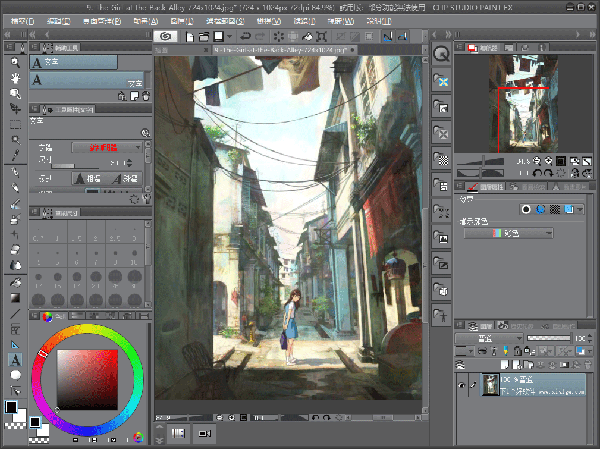The image size is (600, 449).
Task: Select the Eyedropper tool
Action: (15, 155)
